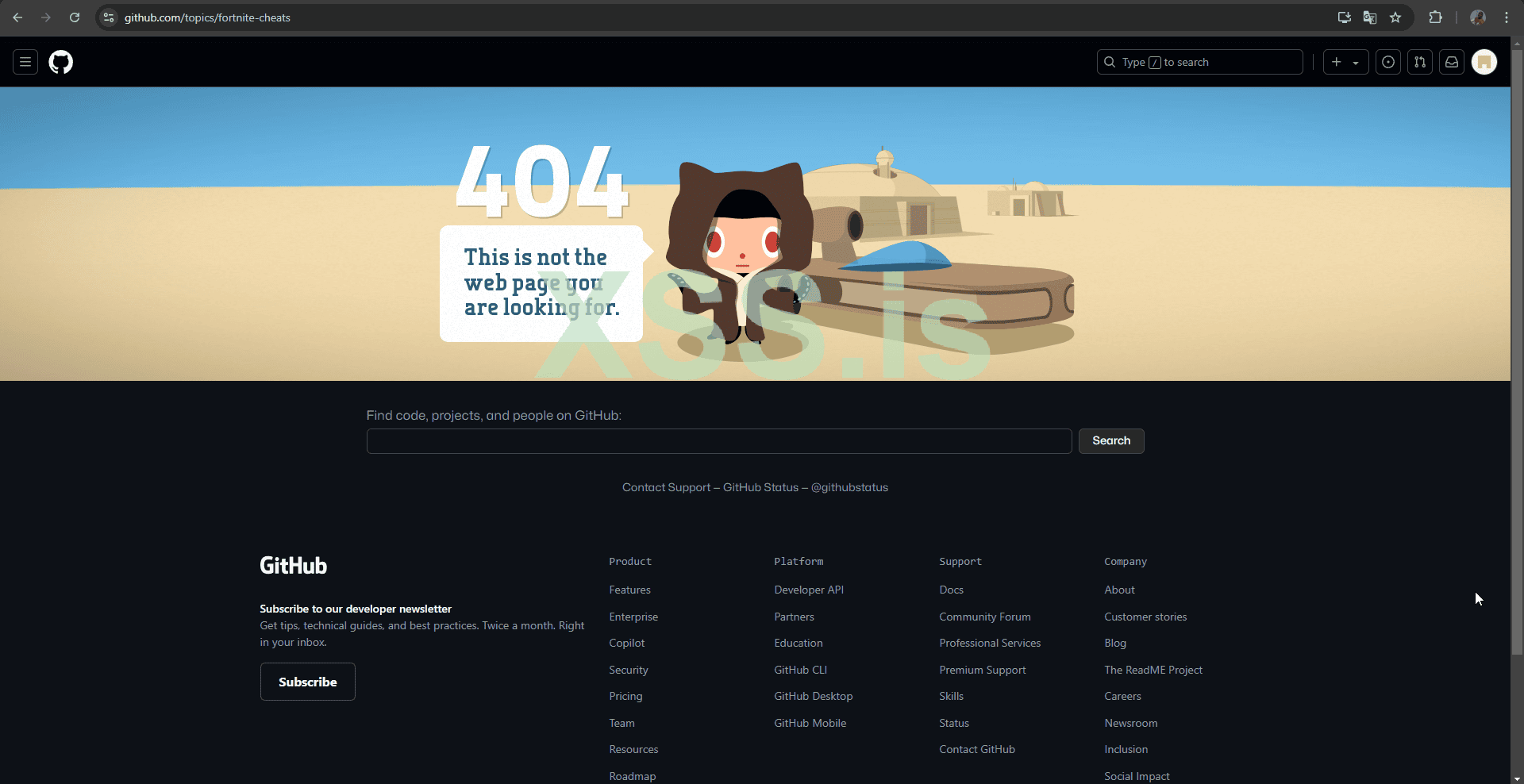Open the @githubstatus link
This screenshot has height=784, width=1524.
click(849, 487)
